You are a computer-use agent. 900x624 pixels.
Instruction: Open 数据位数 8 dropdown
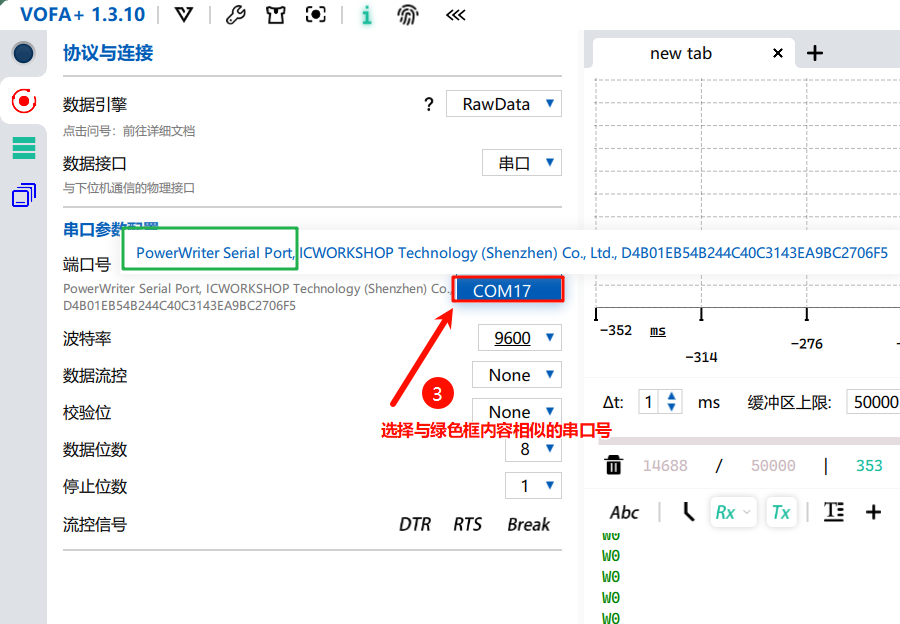pyautogui.click(x=533, y=449)
